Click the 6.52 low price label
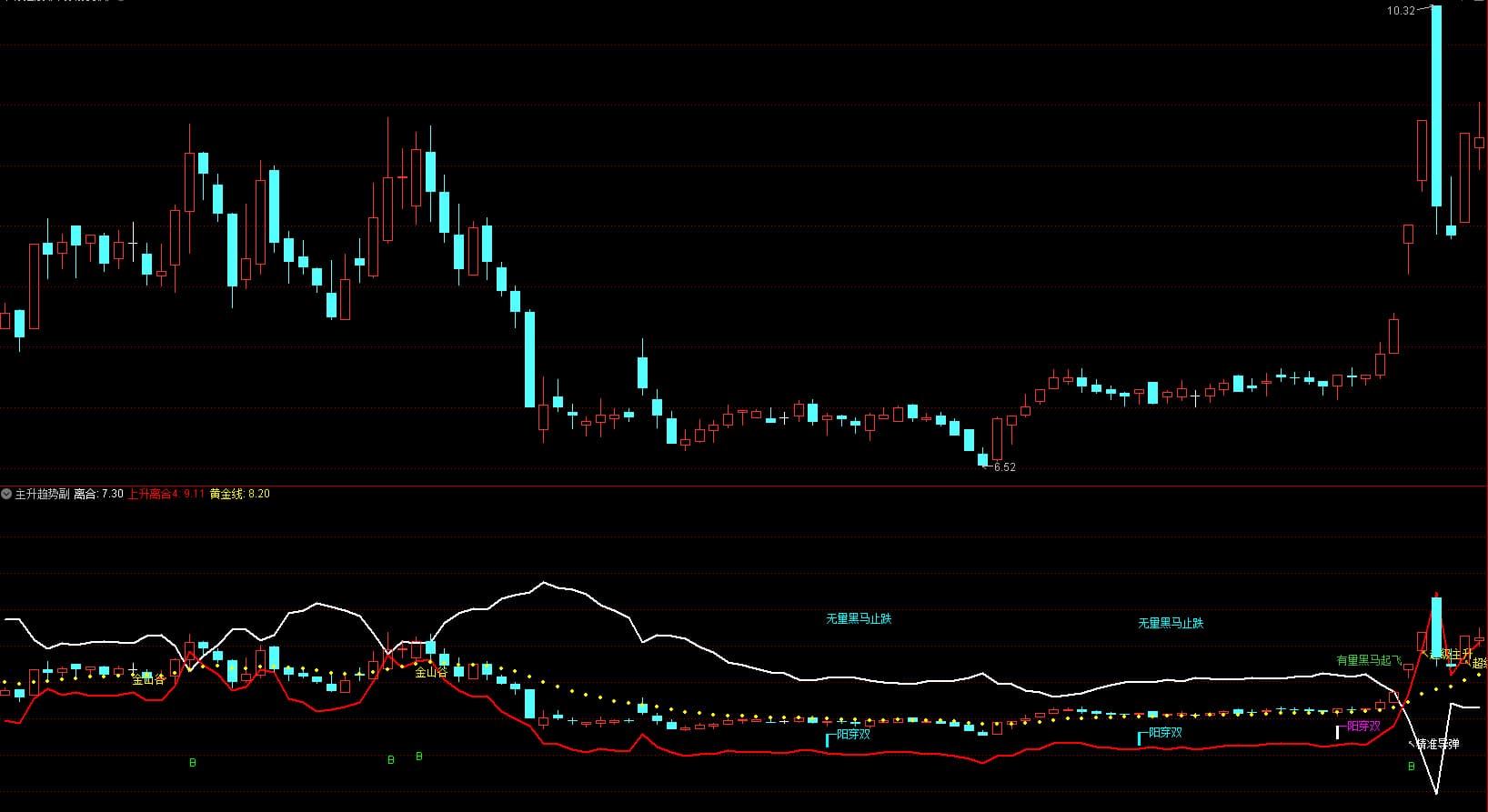Image resolution: width=1488 pixels, height=812 pixels. [x=1004, y=467]
